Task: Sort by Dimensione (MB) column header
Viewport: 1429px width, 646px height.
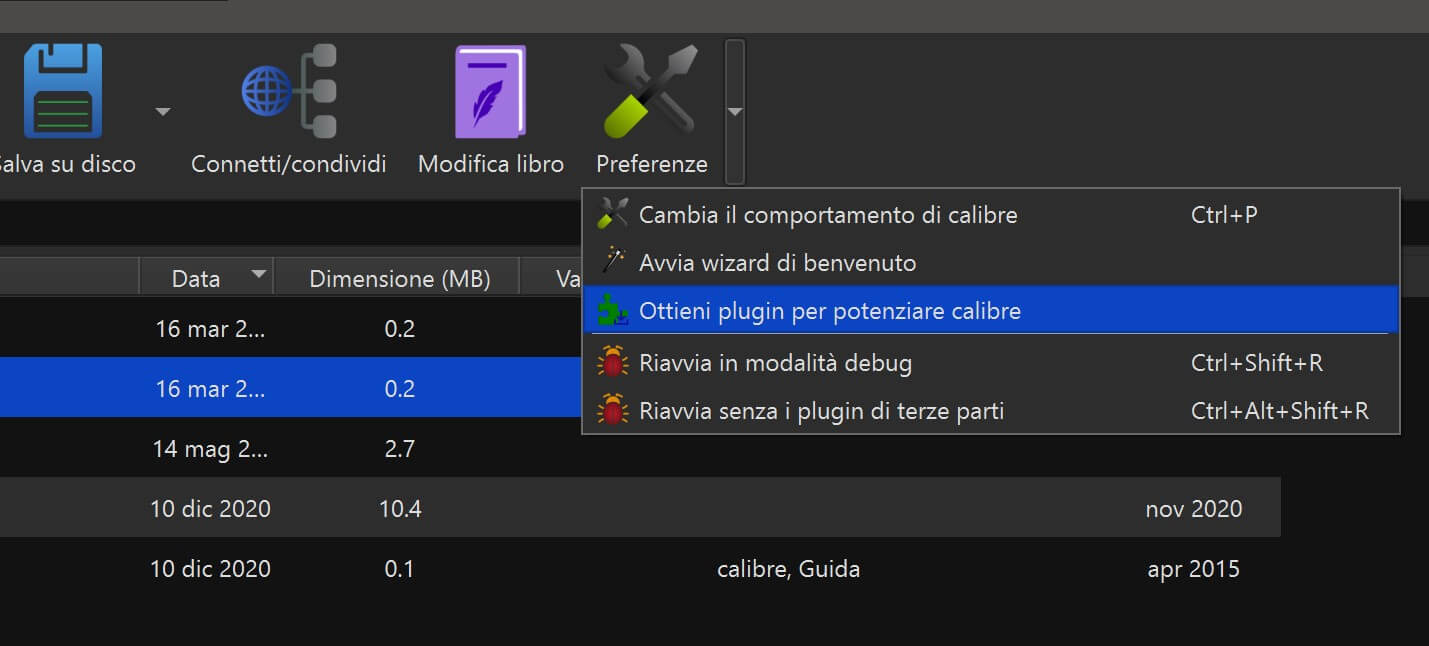Action: coord(399,278)
